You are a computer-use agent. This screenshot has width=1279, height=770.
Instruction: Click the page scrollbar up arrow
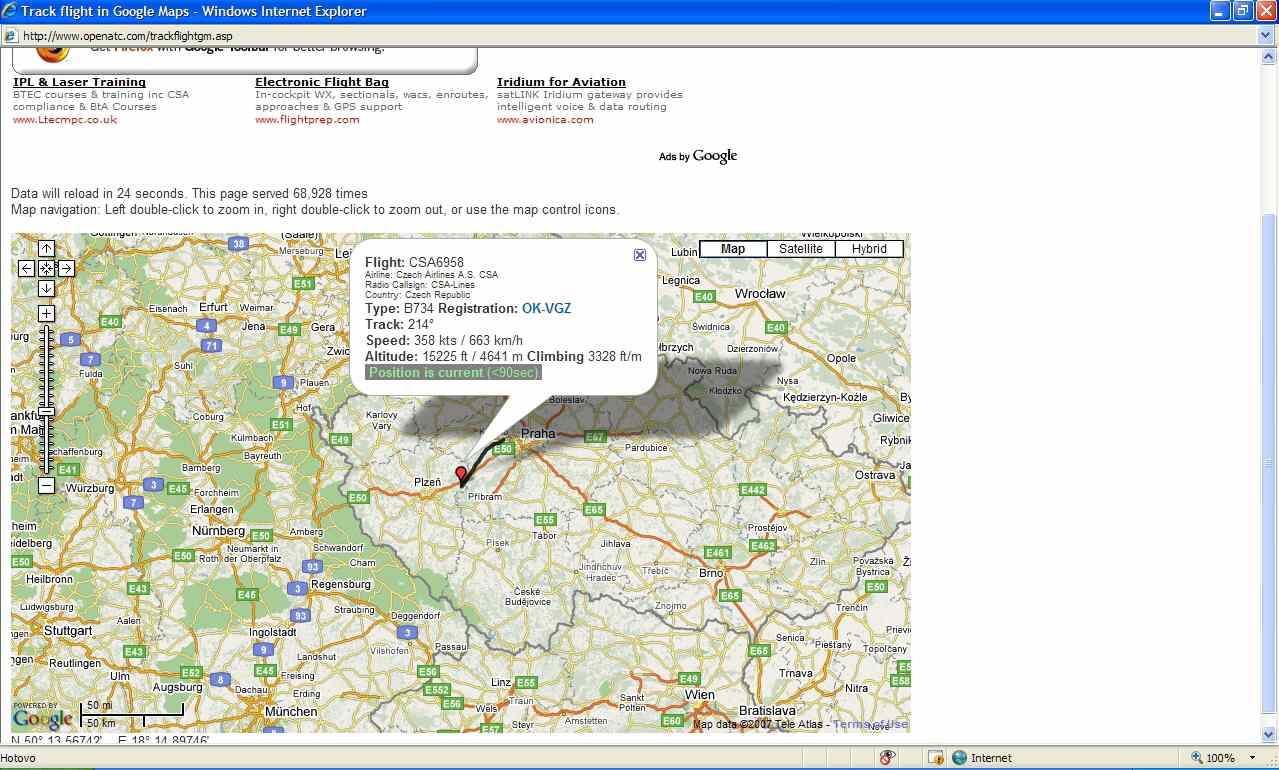point(1269,56)
